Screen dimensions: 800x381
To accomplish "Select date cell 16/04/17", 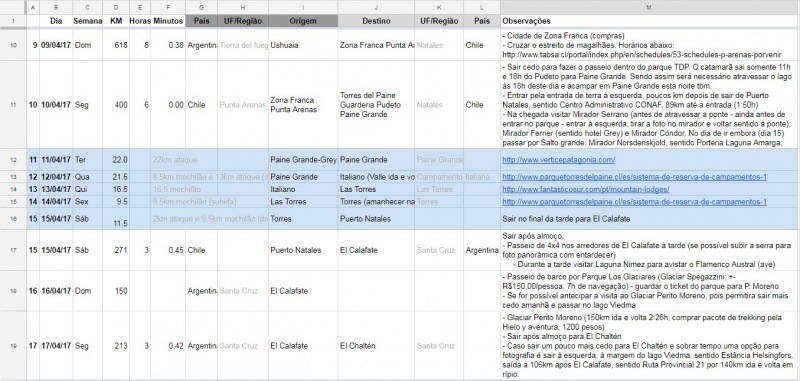I will point(56,291).
